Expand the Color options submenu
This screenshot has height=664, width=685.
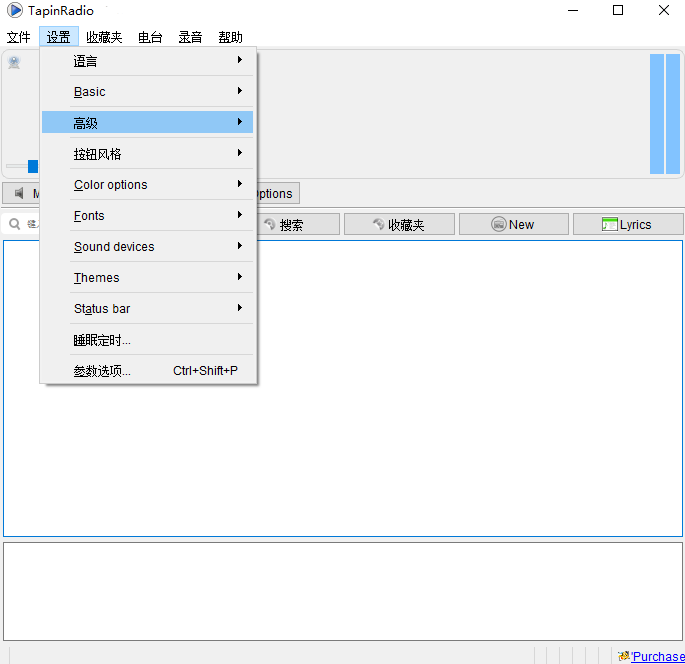pos(148,185)
